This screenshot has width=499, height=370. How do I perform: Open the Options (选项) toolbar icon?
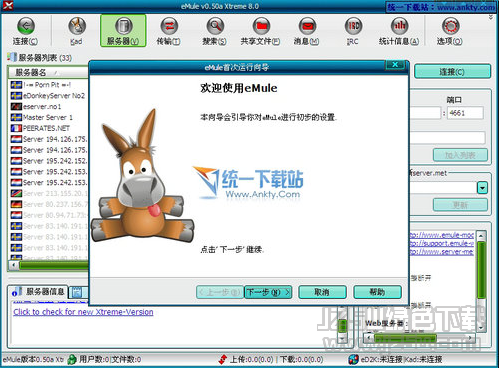click(450, 26)
